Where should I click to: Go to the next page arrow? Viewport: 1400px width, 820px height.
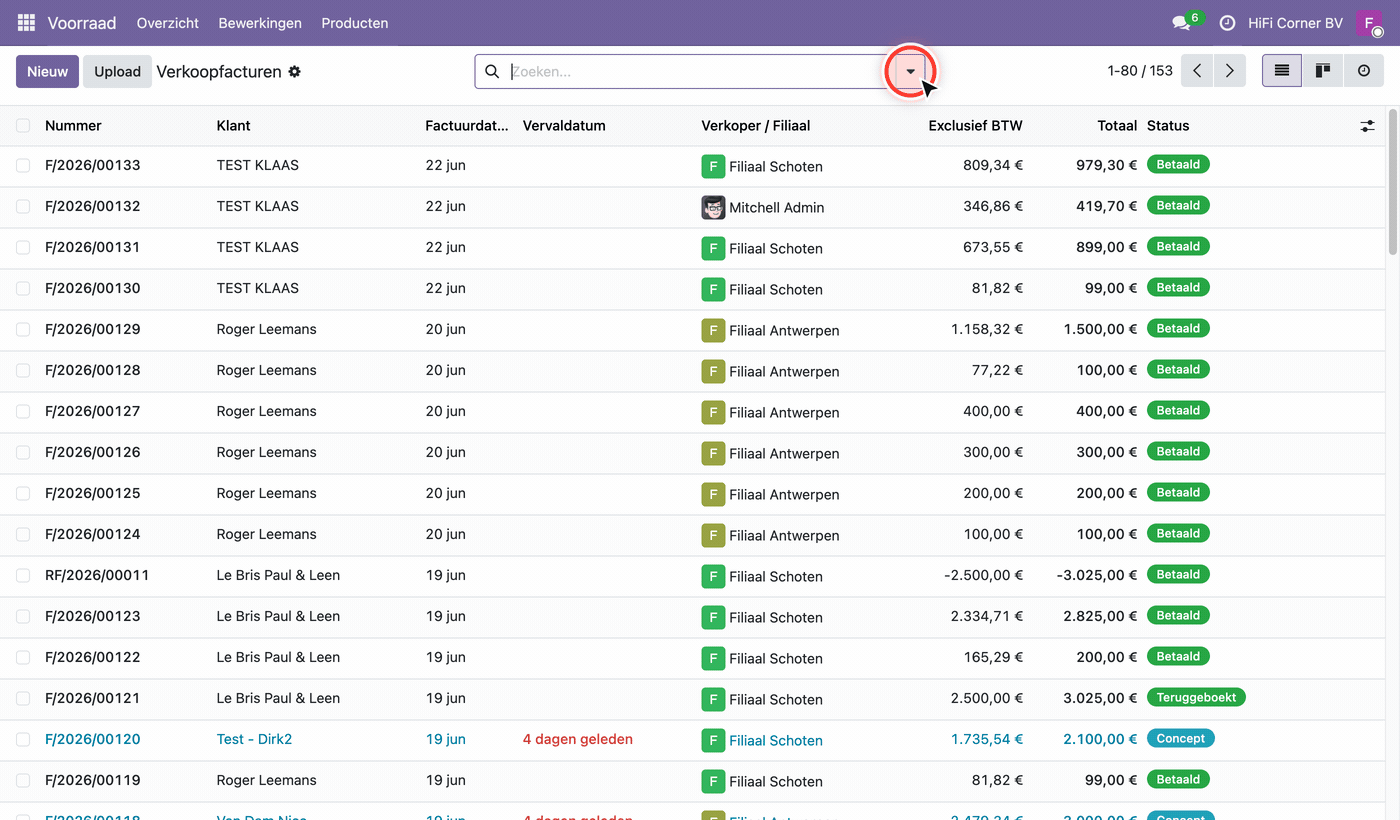click(1230, 71)
